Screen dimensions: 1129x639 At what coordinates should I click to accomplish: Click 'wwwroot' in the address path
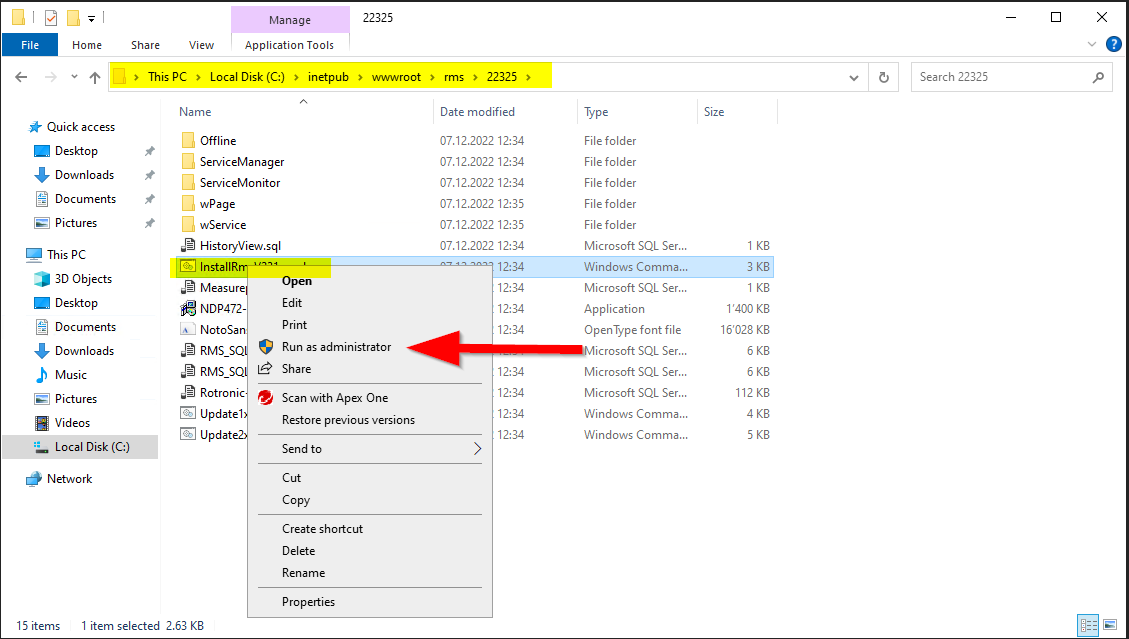(396, 77)
